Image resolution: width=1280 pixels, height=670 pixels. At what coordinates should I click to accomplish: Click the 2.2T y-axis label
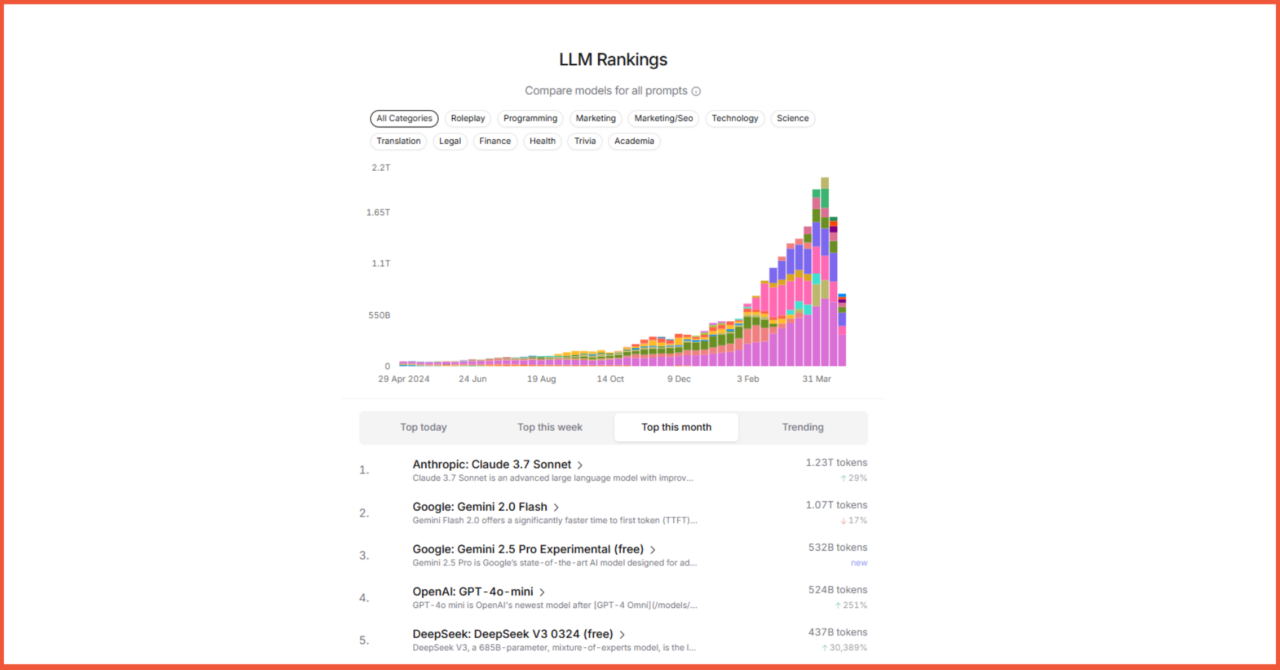(x=381, y=168)
